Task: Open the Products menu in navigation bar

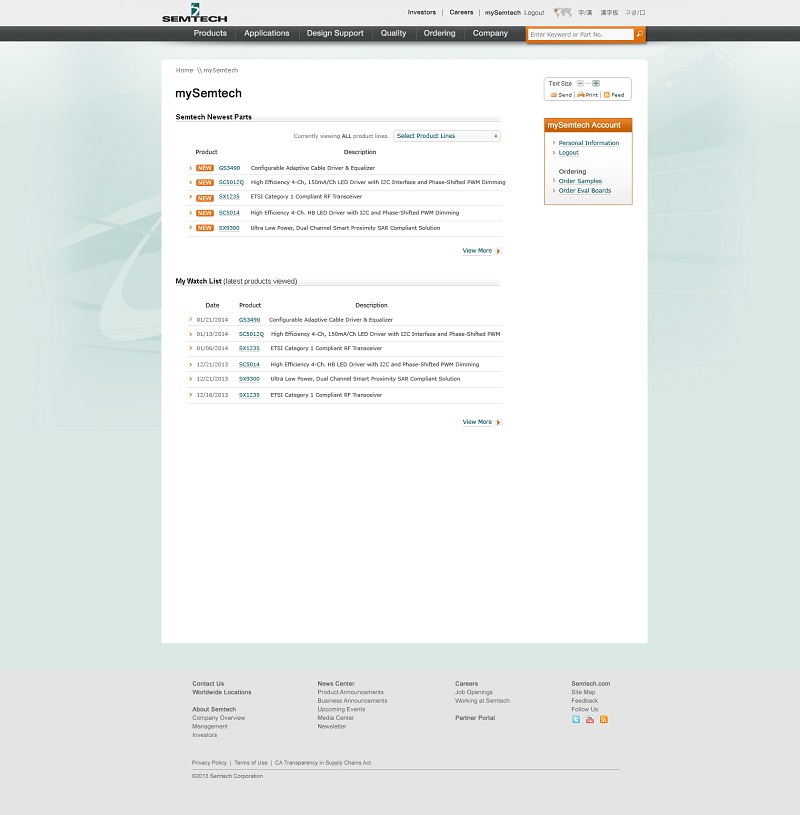Action: 210,33
